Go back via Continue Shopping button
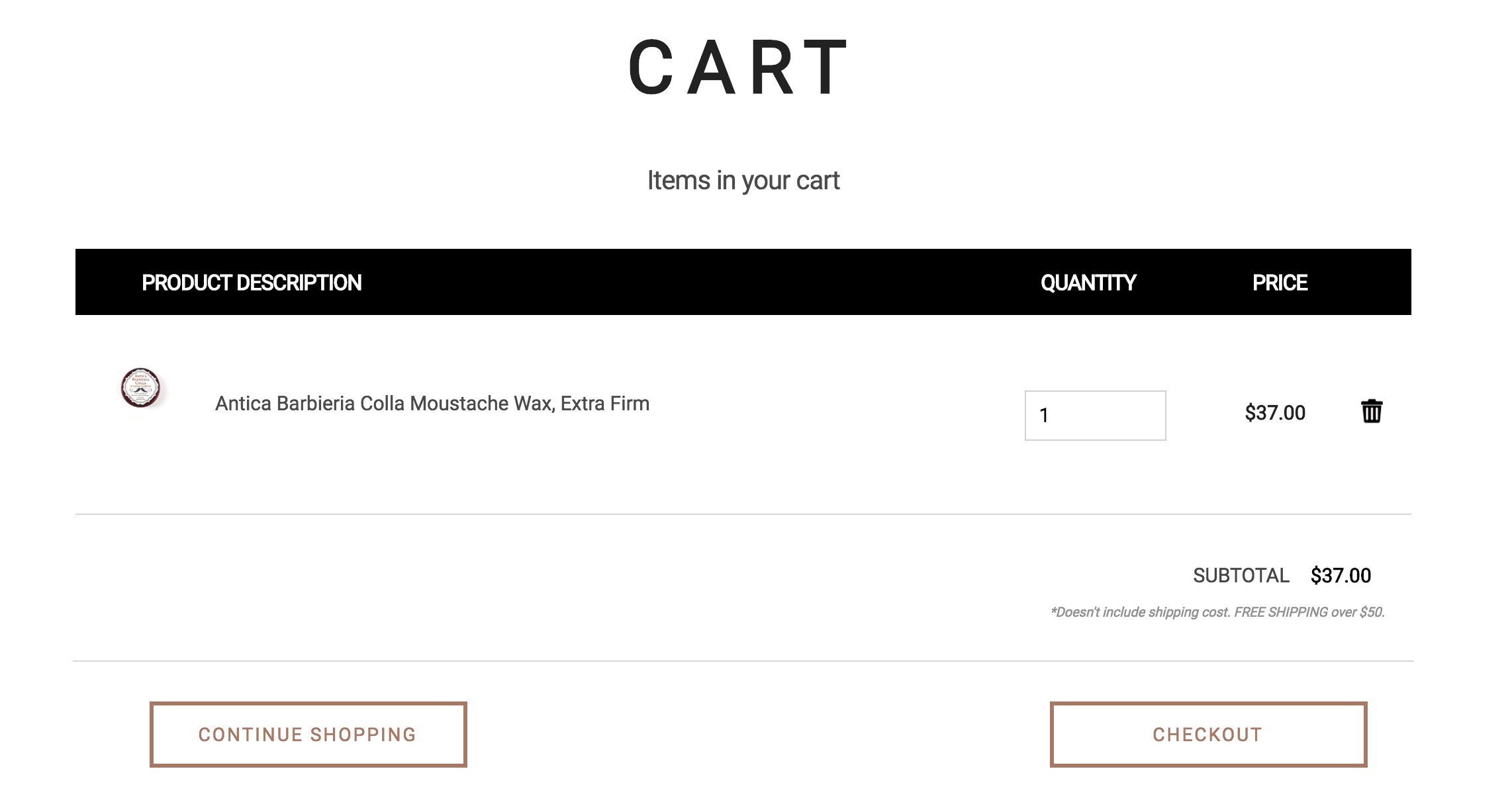 [x=308, y=735]
